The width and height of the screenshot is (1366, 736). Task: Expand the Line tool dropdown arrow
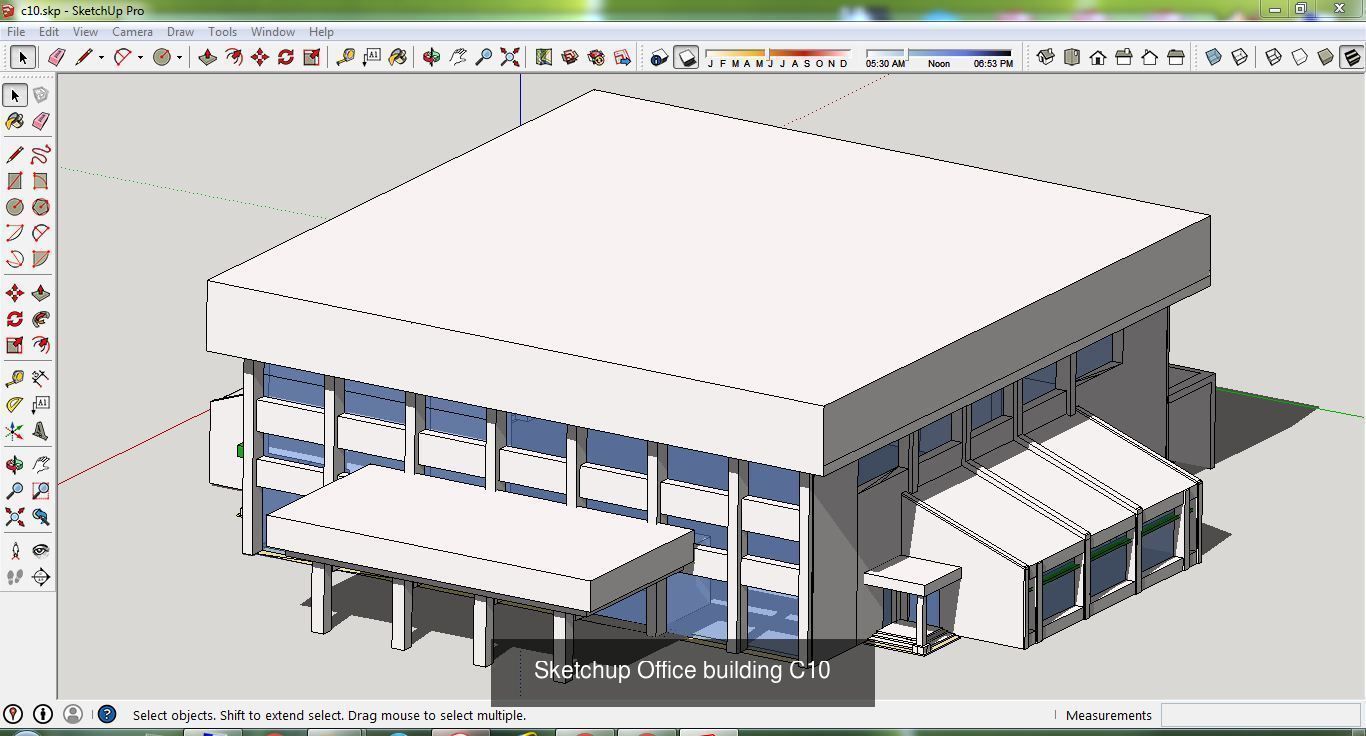click(x=101, y=58)
